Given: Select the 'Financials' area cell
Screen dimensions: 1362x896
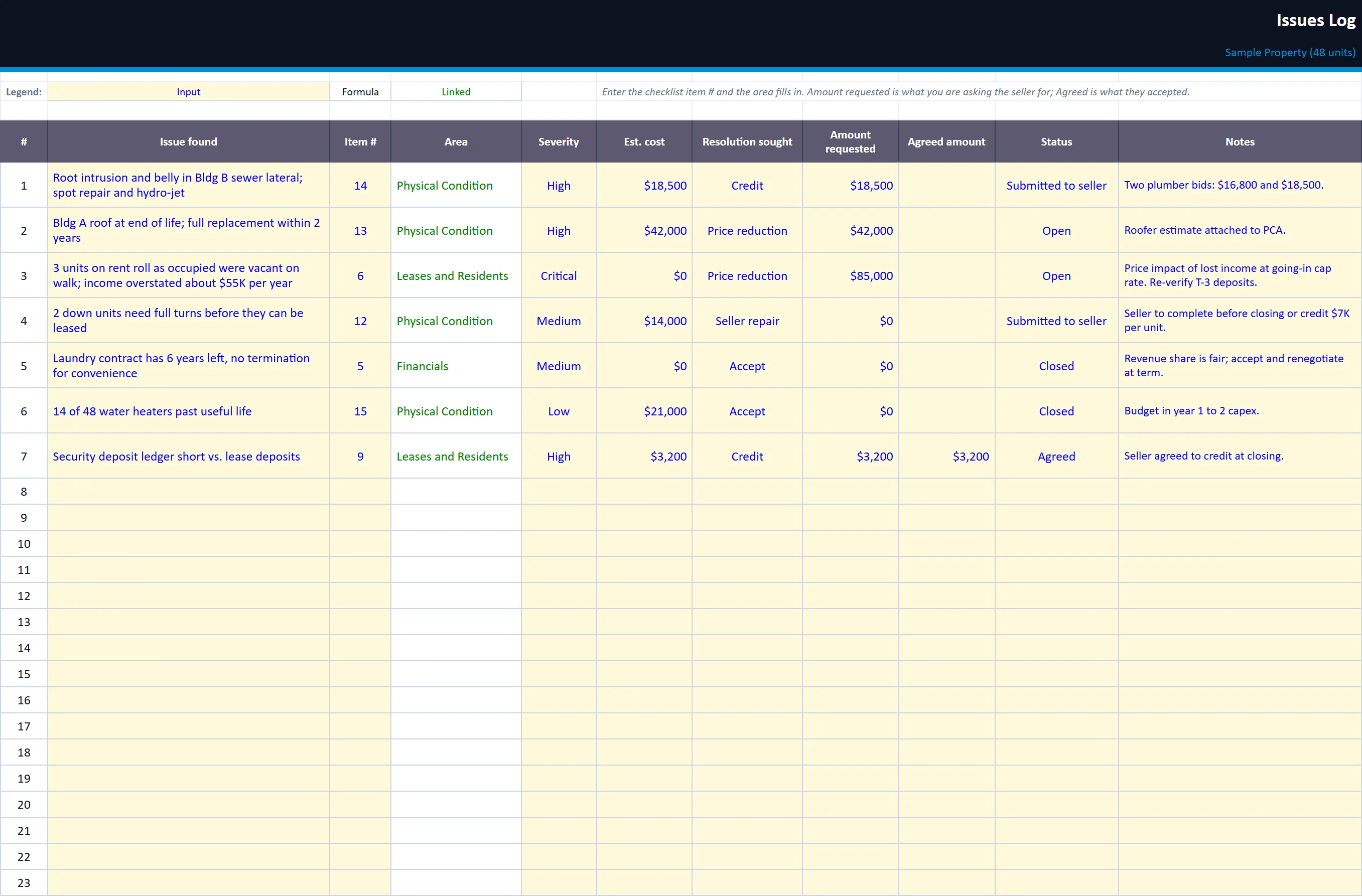Looking at the screenshot, I should (x=456, y=366).
